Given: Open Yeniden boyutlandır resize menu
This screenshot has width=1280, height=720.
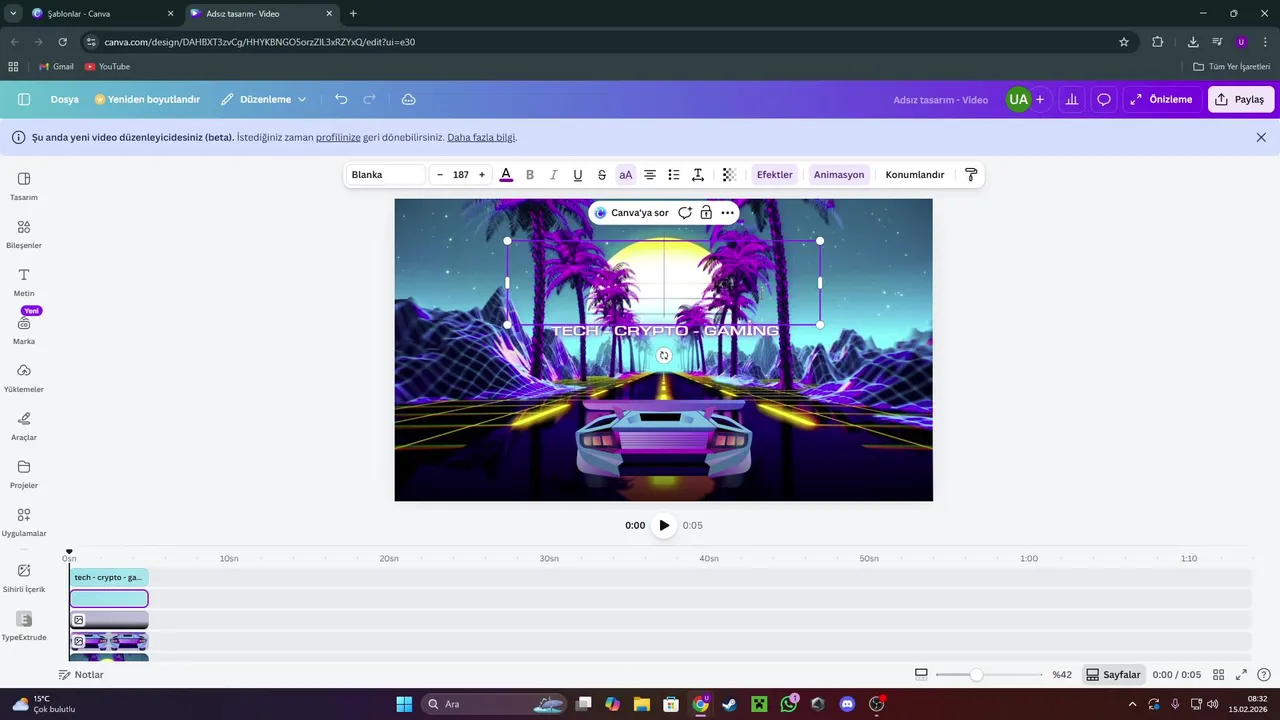Looking at the screenshot, I should pos(148,99).
